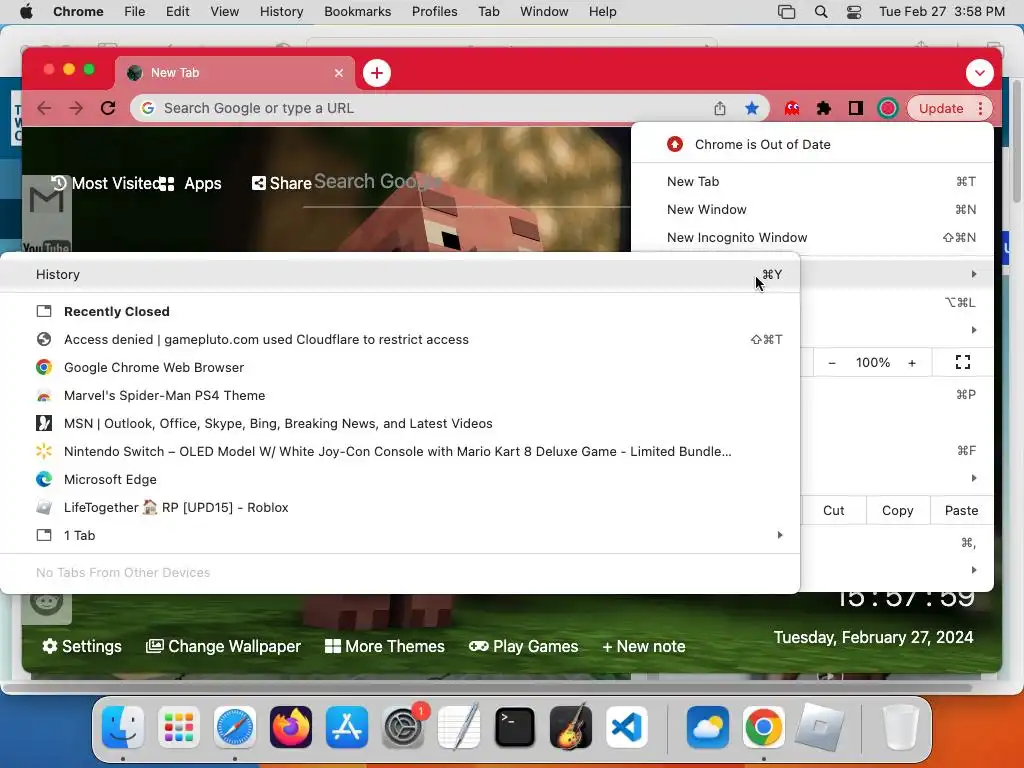Open System Settings from the Dock

(403, 727)
